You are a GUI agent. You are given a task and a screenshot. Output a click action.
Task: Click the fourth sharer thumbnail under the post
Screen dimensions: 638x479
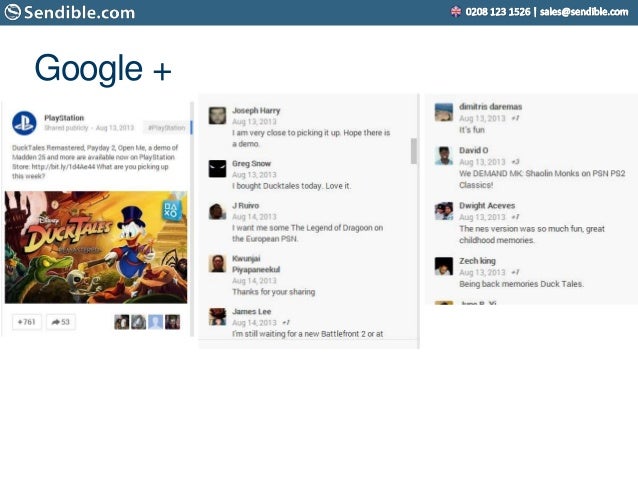tap(173, 322)
